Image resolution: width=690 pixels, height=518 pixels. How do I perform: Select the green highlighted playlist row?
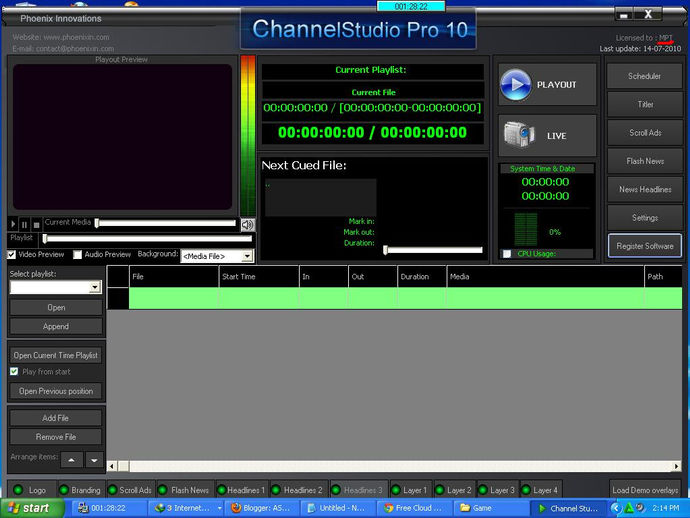tap(405, 298)
